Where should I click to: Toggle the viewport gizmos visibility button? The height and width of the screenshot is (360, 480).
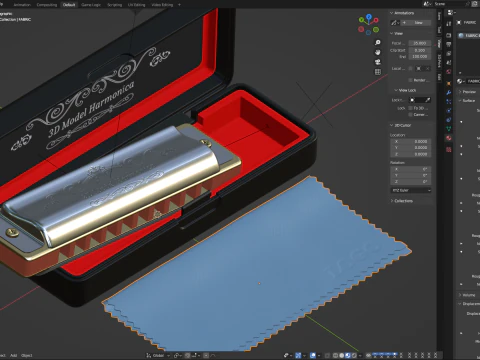pyautogui.click(x=298, y=355)
